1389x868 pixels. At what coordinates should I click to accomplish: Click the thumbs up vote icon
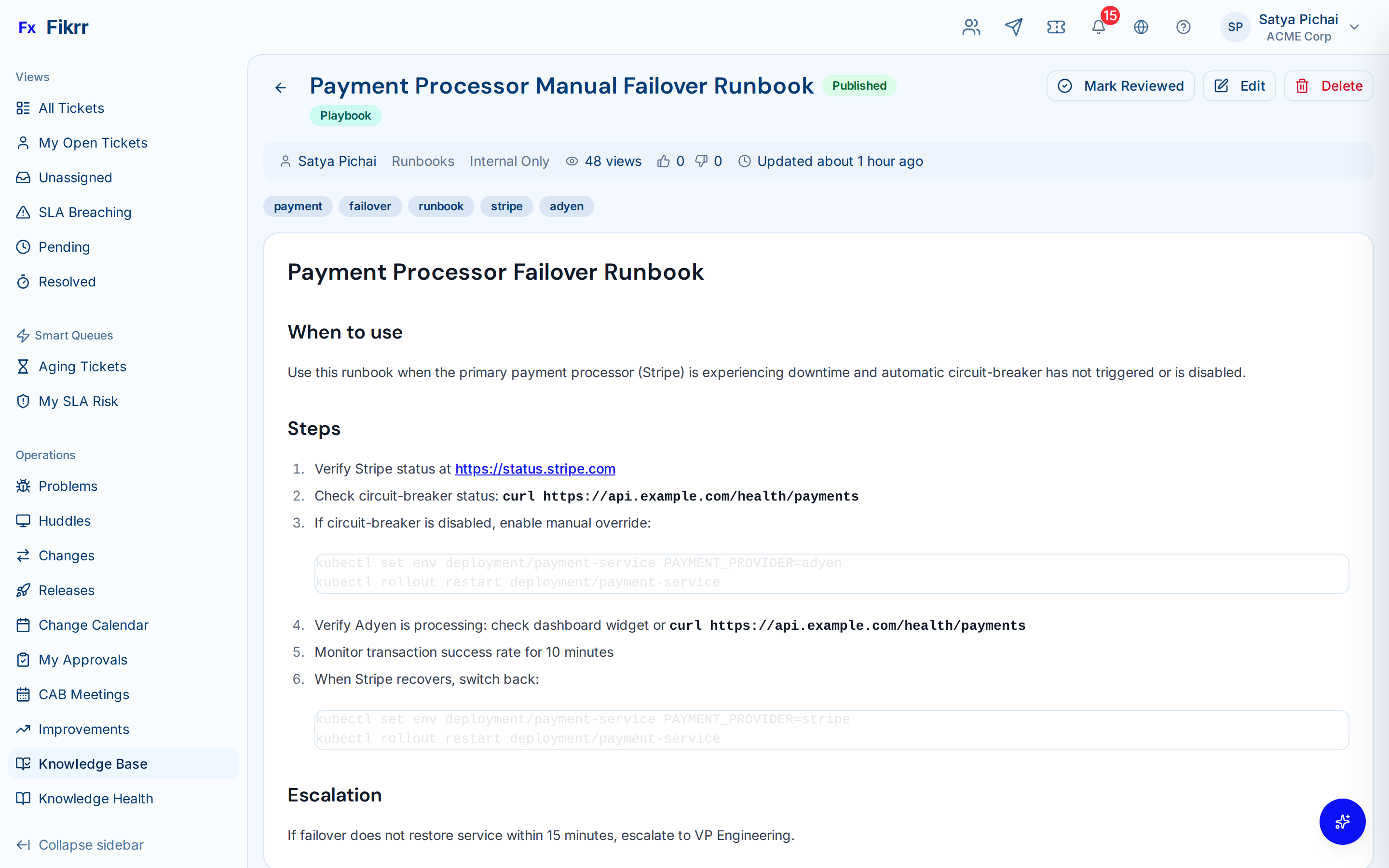(664, 162)
